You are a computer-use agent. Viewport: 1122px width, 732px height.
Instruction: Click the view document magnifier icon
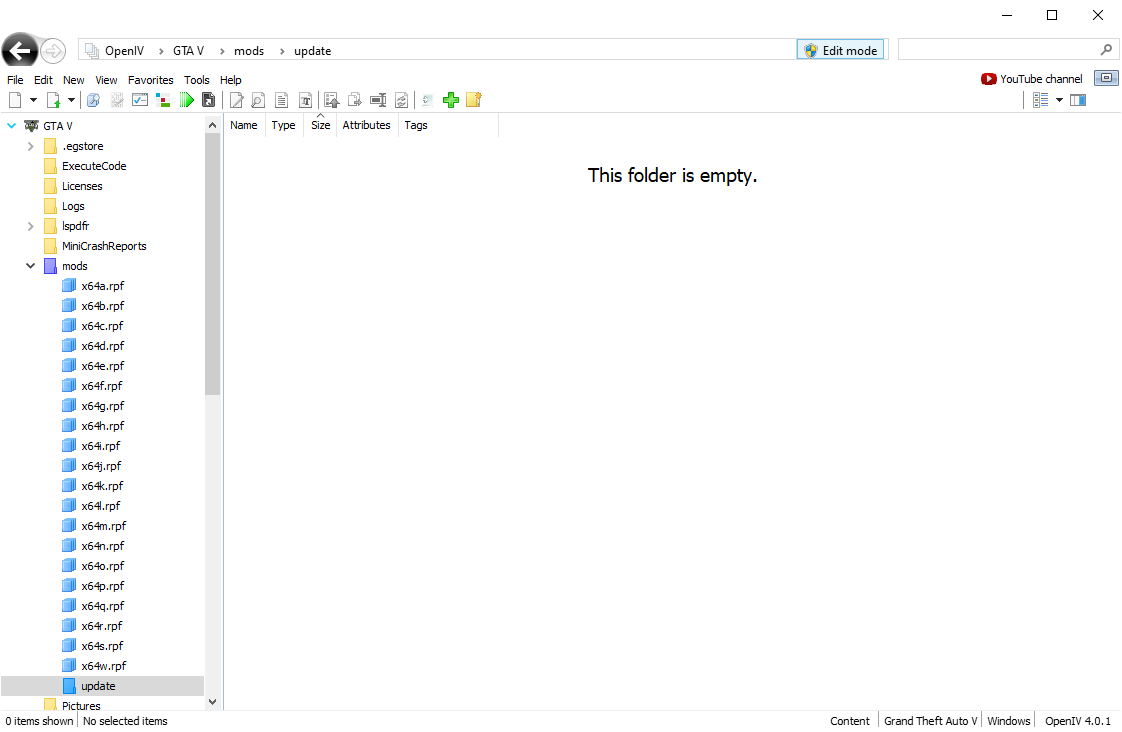coord(258,100)
